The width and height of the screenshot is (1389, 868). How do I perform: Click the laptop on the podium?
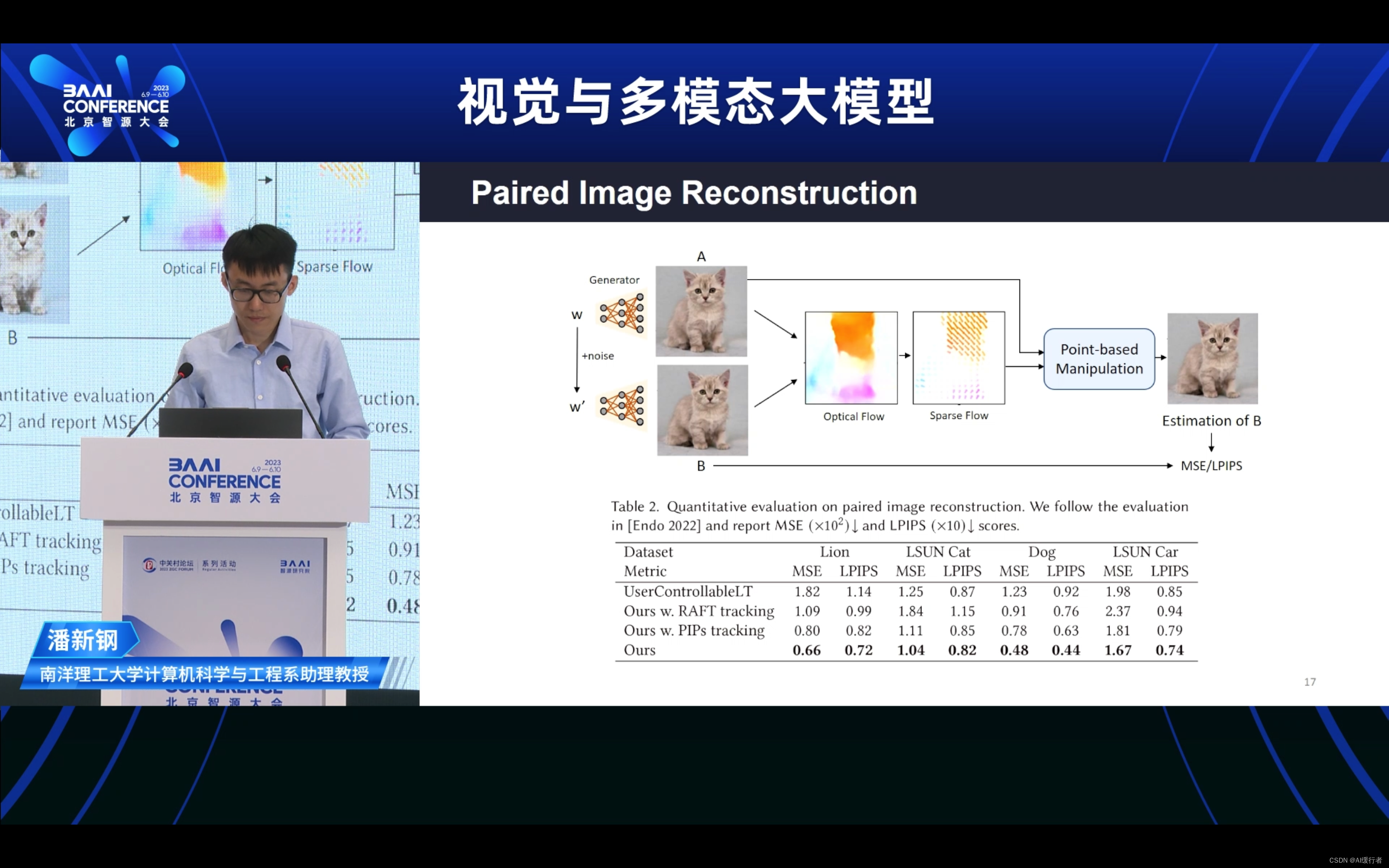231,424
